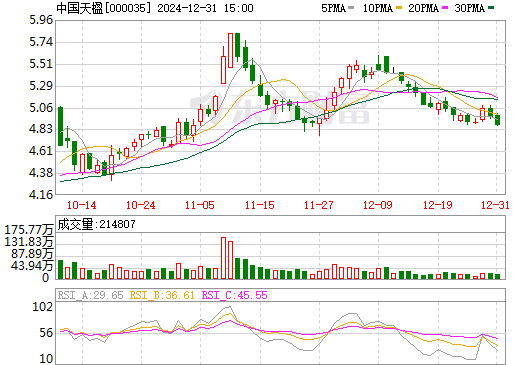Click the 131.83万 volume axis label
The height and width of the screenshot is (365, 520).
pyautogui.click(x=29, y=242)
